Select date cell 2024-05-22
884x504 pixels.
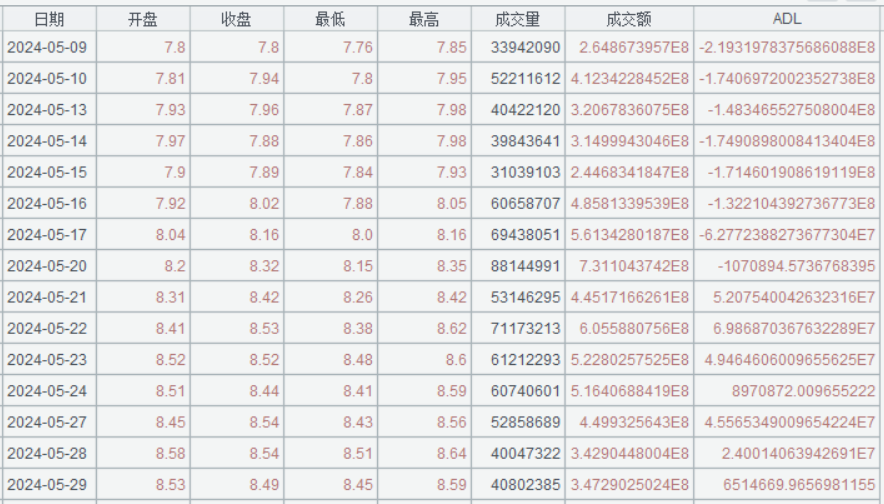(x=47, y=328)
